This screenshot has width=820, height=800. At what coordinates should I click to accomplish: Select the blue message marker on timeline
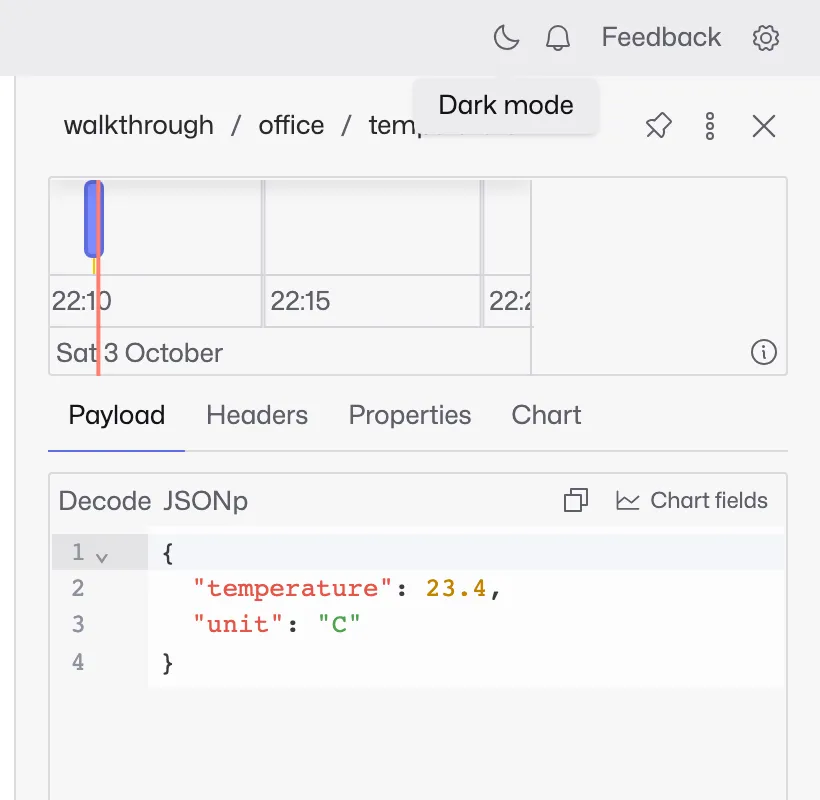coord(94,219)
